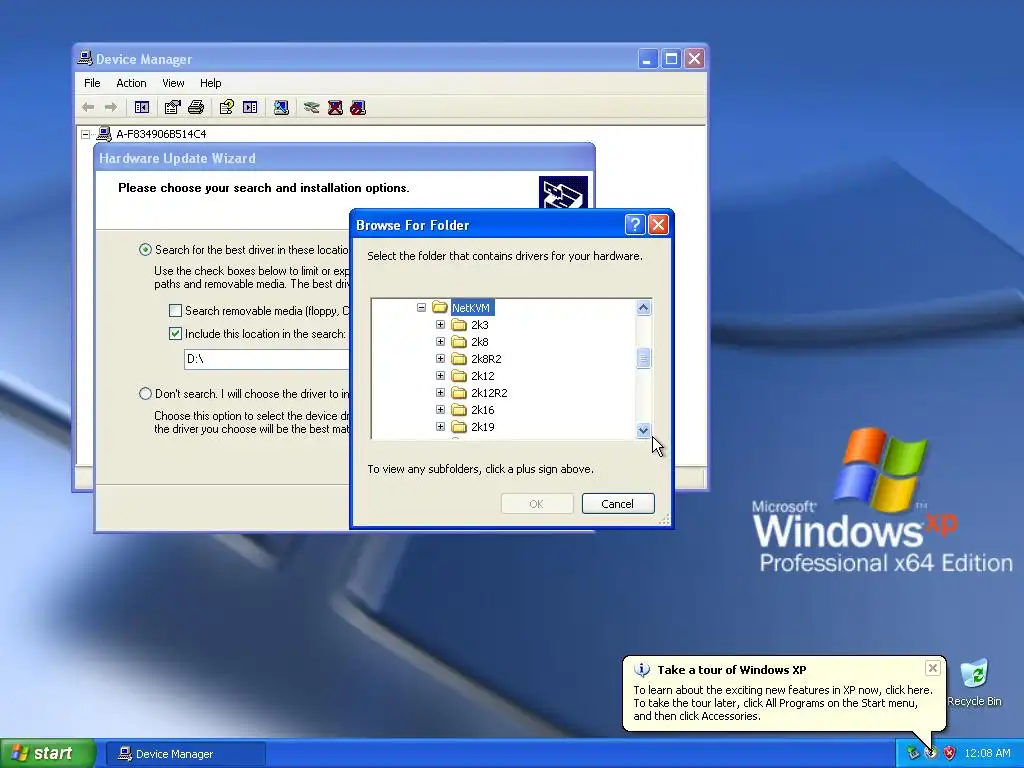
Task: Expand the 2k8R2 folder node
Action: 440,359
